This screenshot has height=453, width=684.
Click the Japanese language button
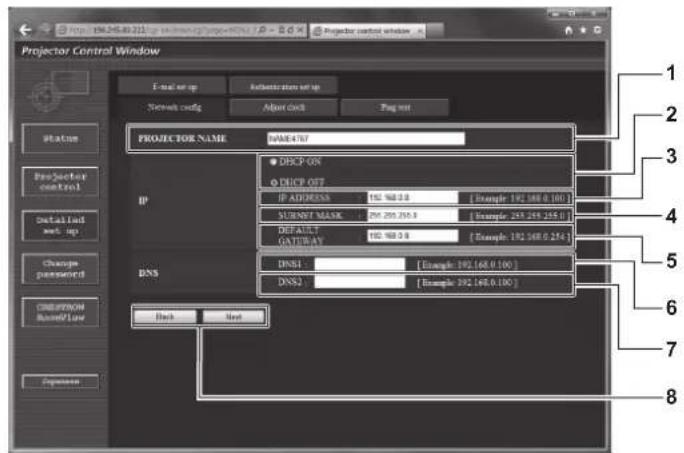pyautogui.click(x=60, y=381)
